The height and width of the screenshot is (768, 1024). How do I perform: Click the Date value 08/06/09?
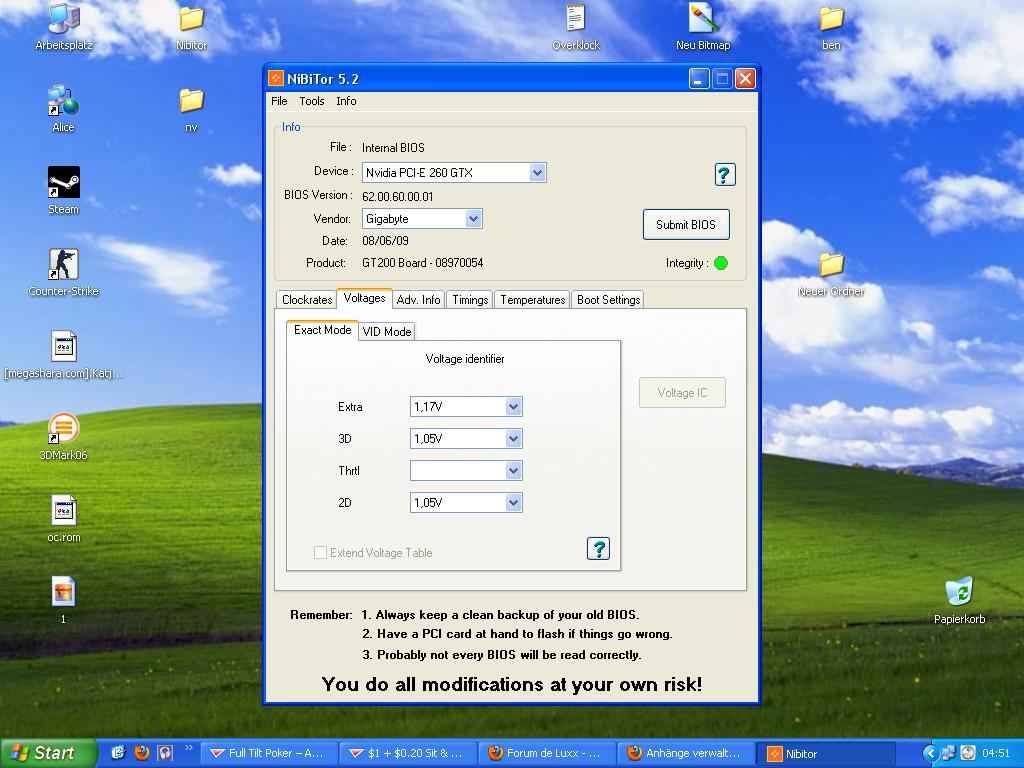click(x=385, y=240)
